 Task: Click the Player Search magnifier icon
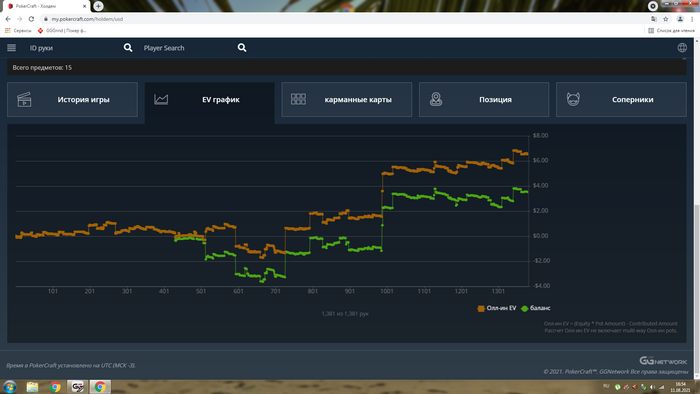(242, 48)
